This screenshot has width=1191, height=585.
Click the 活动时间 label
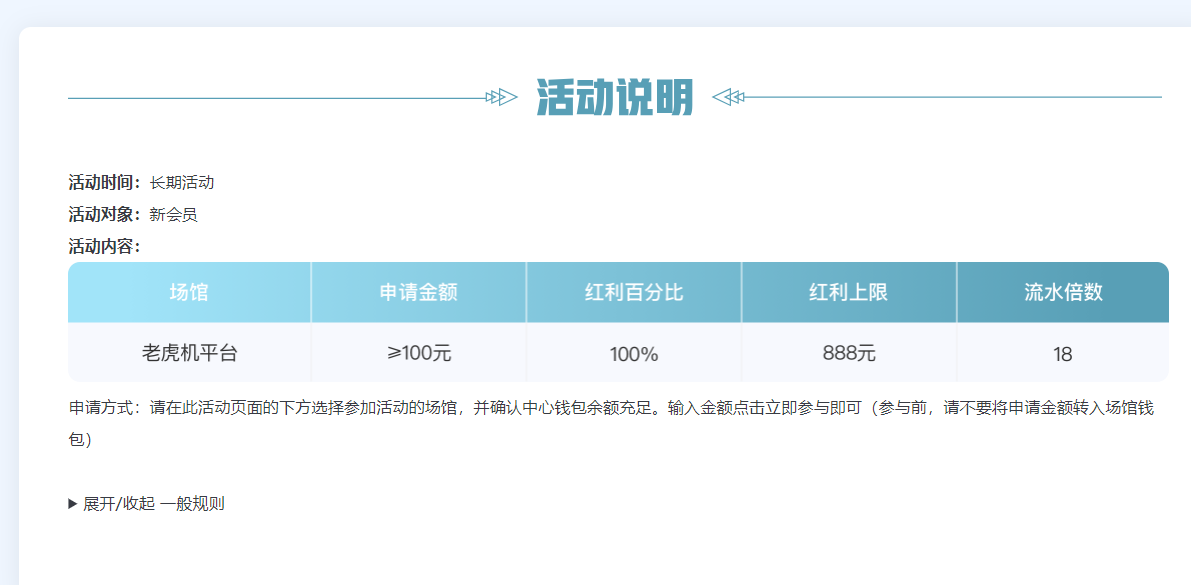104,183
